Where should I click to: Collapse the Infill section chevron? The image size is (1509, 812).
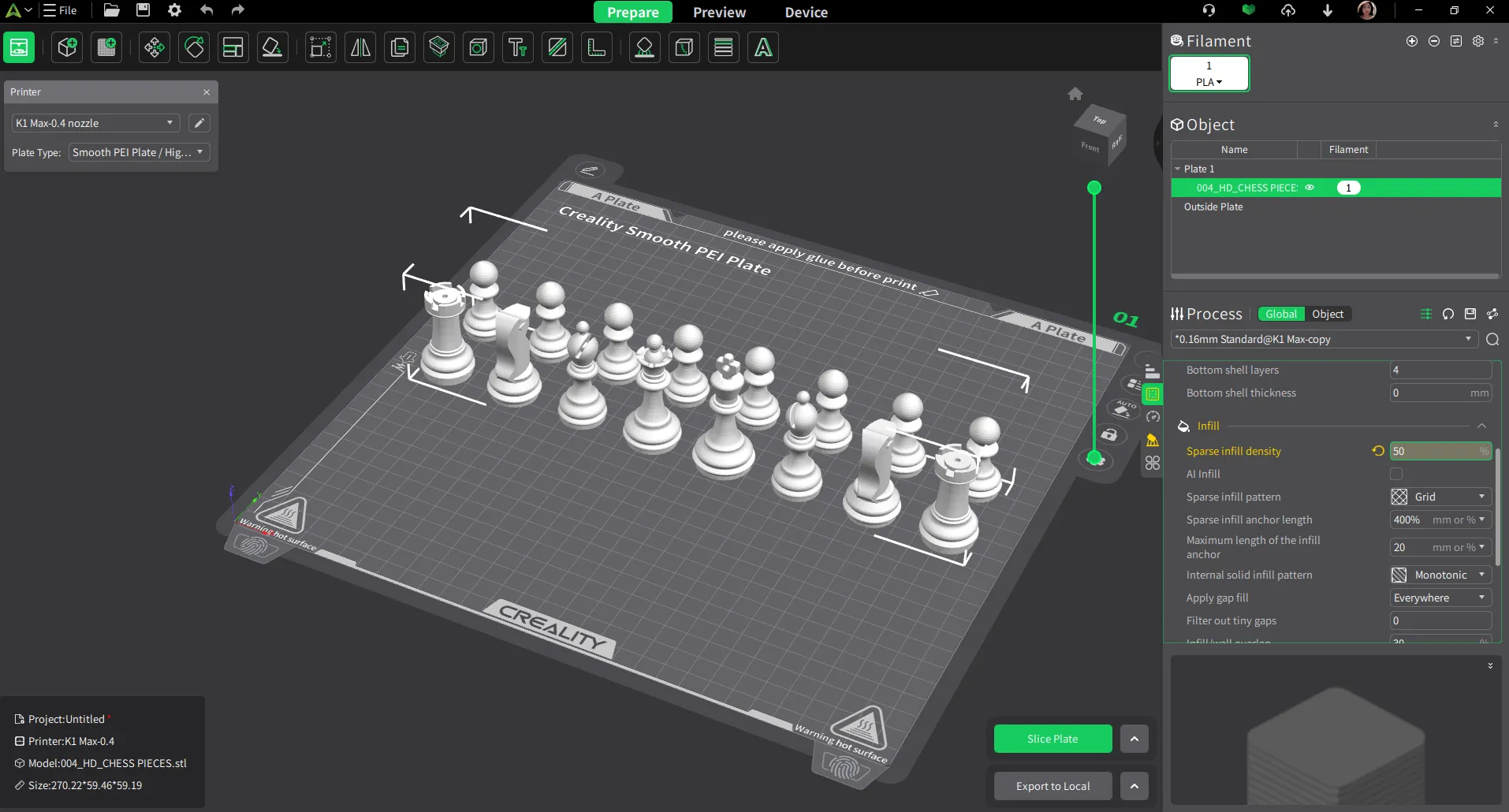pyautogui.click(x=1481, y=426)
